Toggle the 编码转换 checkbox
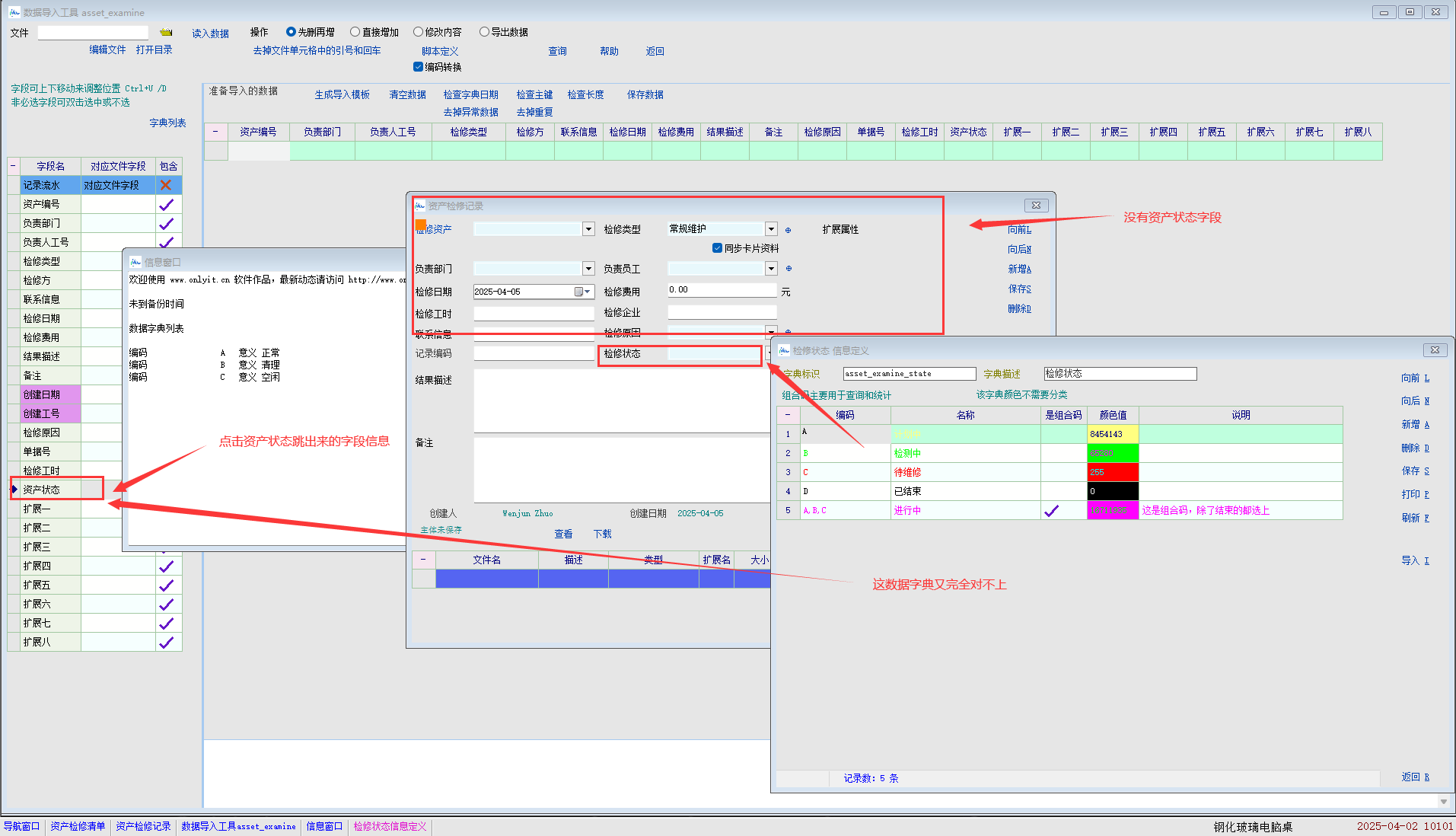The width and height of the screenshot is (1456, 836). point(418,67)
